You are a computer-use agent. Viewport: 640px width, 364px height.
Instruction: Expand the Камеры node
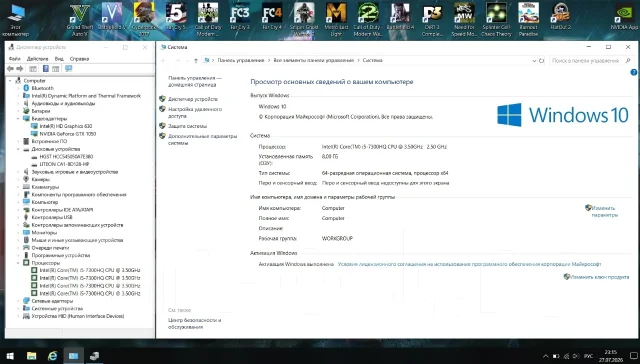point(18,180)
